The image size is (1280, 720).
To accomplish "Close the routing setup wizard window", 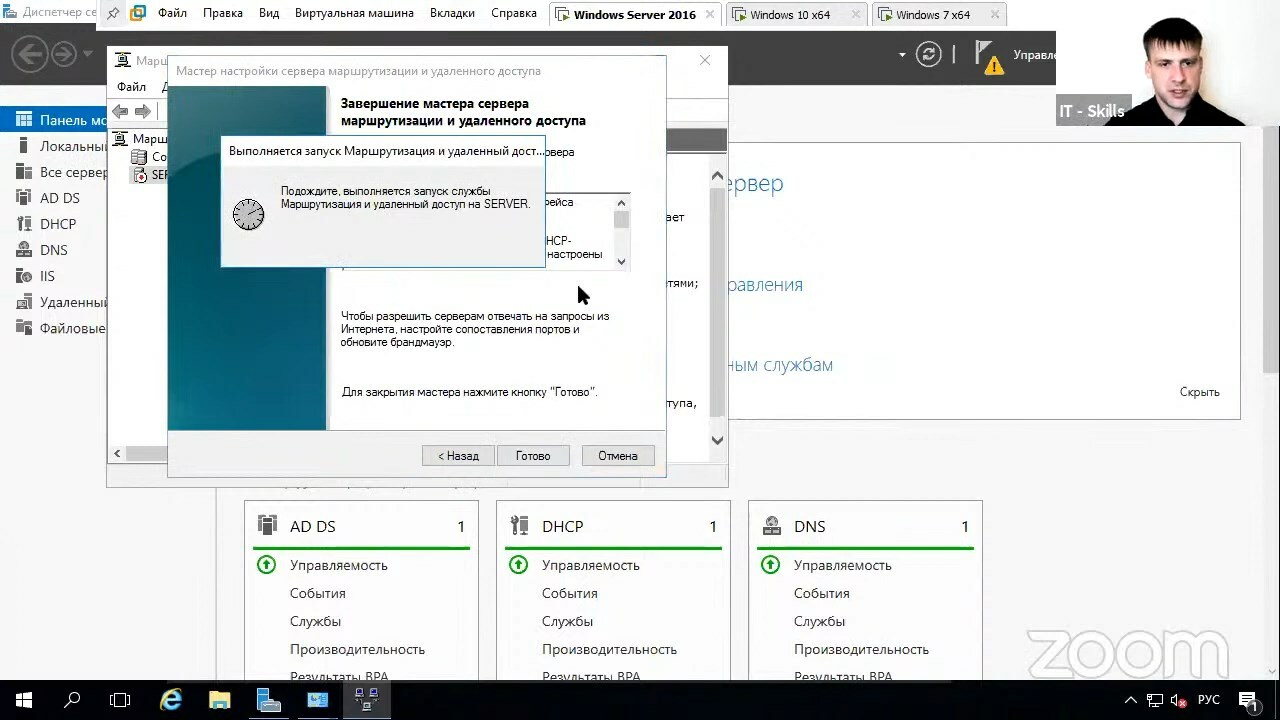I will pos(705,60).
